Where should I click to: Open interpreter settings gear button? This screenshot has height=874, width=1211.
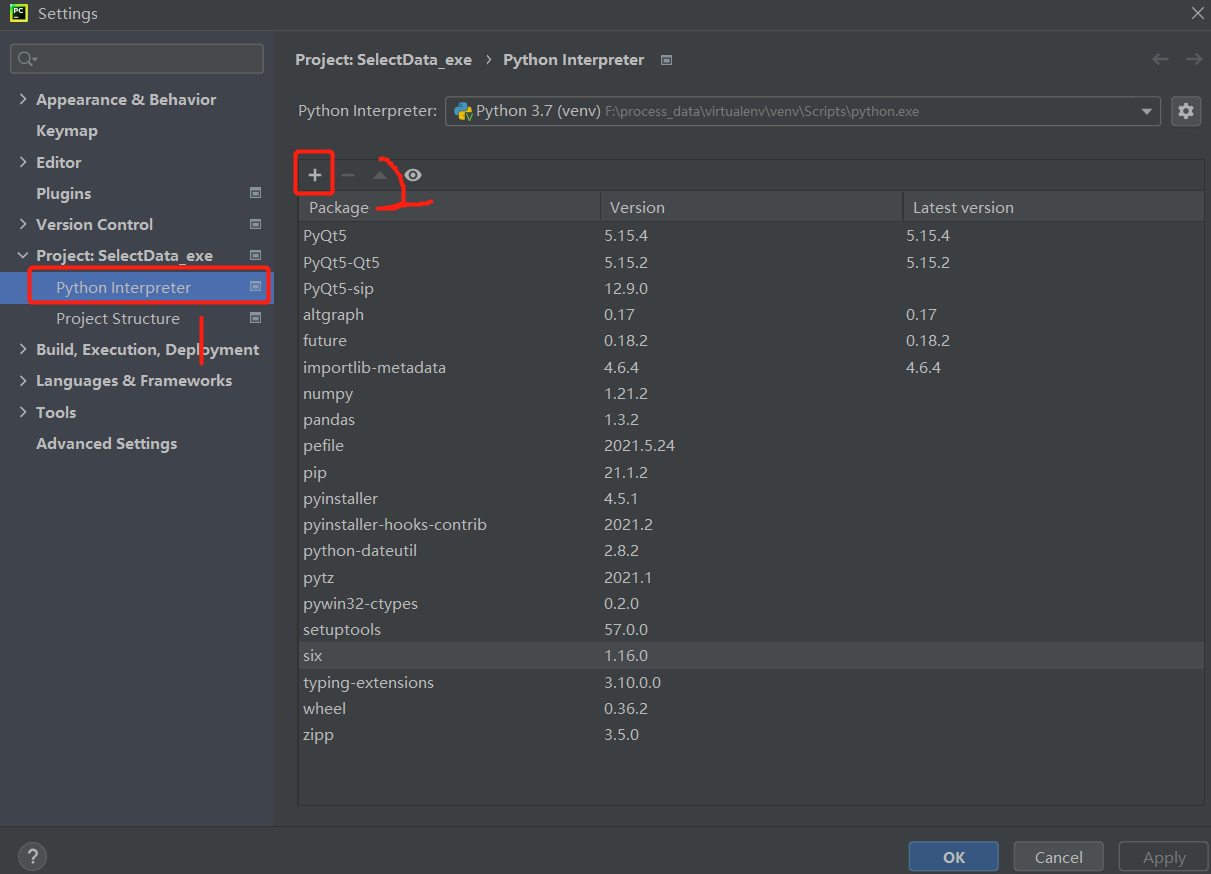coord(1186,111)
